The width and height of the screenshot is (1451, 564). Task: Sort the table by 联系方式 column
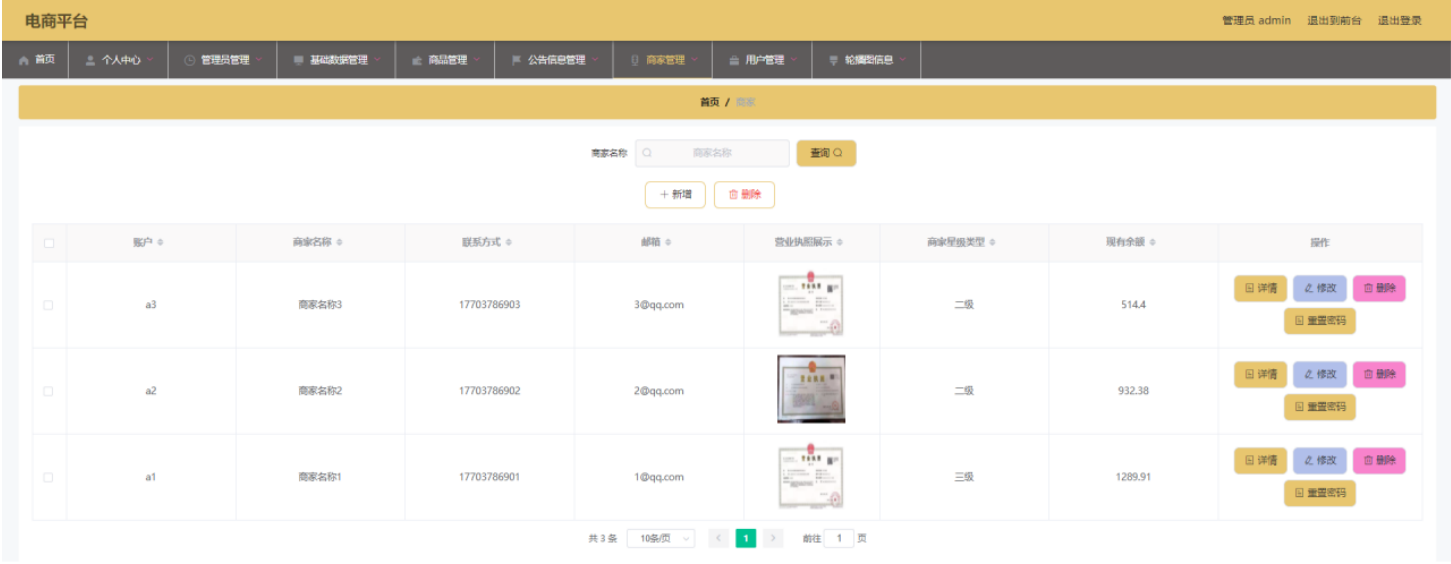(x=509, y=243)
